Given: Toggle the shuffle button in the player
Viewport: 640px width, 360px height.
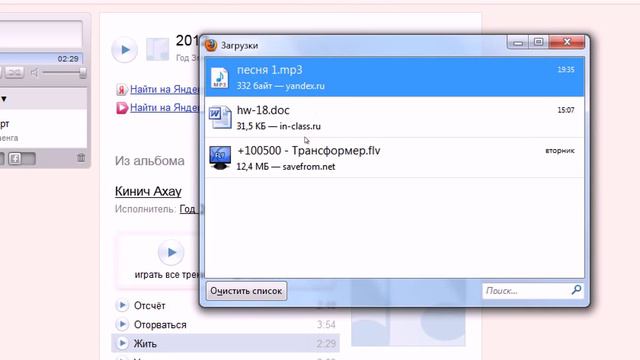Looking at the screenshot, I should (x=15, y=73).
